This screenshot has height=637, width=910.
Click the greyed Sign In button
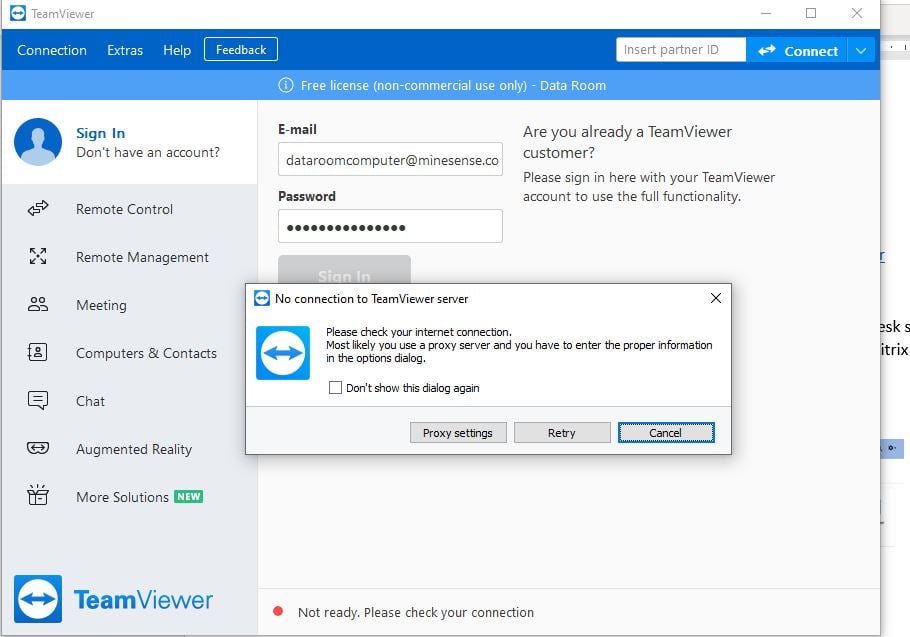[344, 270]
